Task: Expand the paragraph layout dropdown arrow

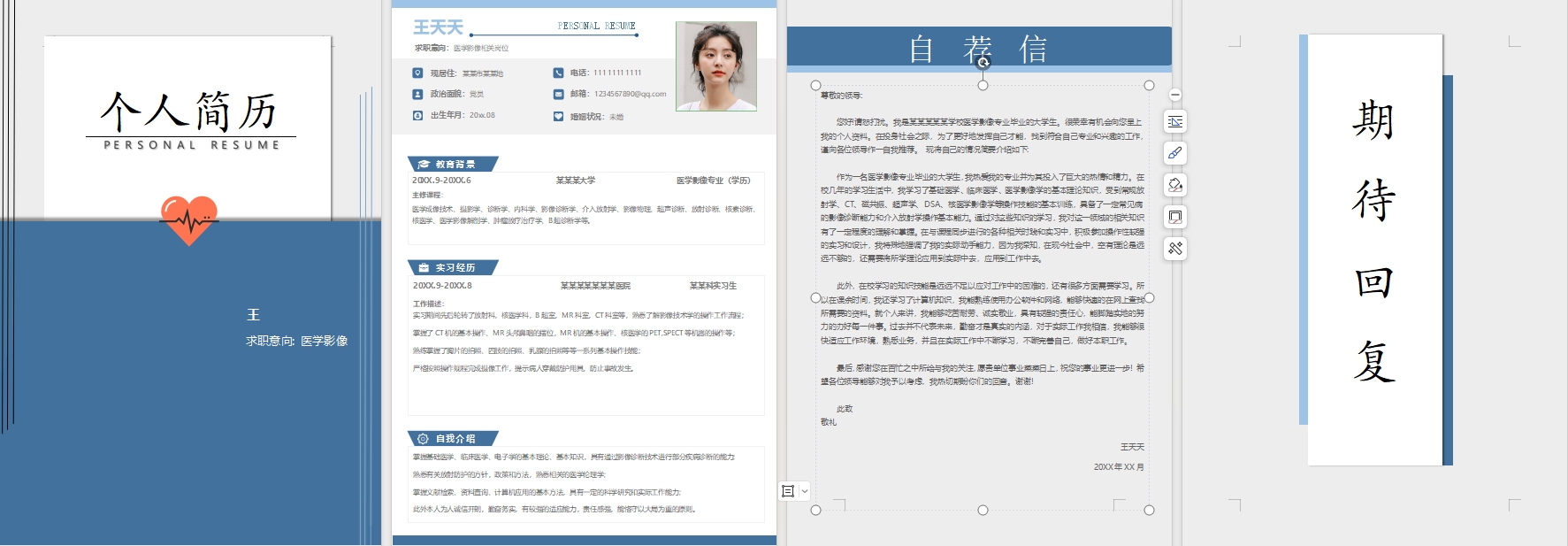Action: pyautogui.click(x=804, y=491)
